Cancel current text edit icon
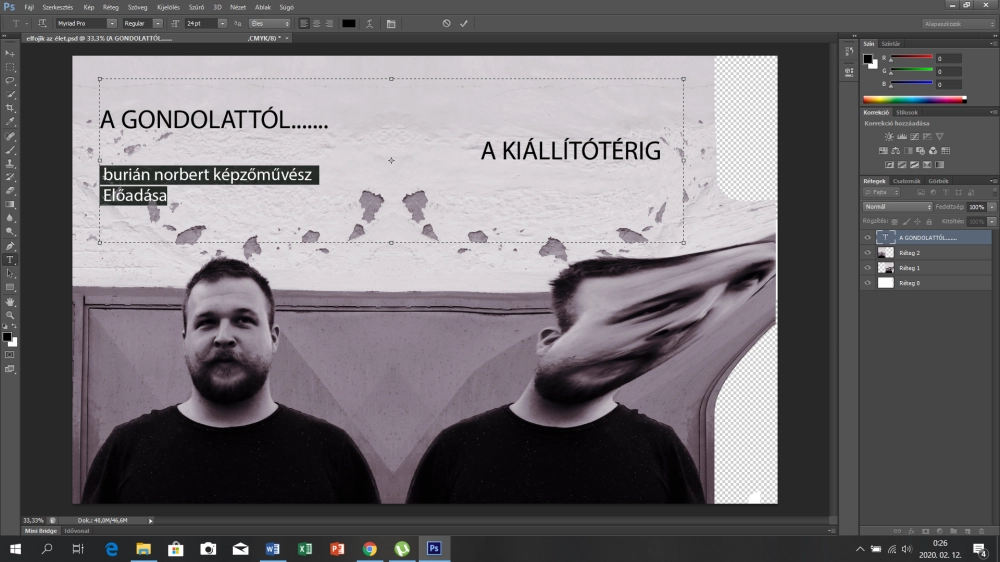The width and height of the screenshot is (1000, 562). coord(446,23)
